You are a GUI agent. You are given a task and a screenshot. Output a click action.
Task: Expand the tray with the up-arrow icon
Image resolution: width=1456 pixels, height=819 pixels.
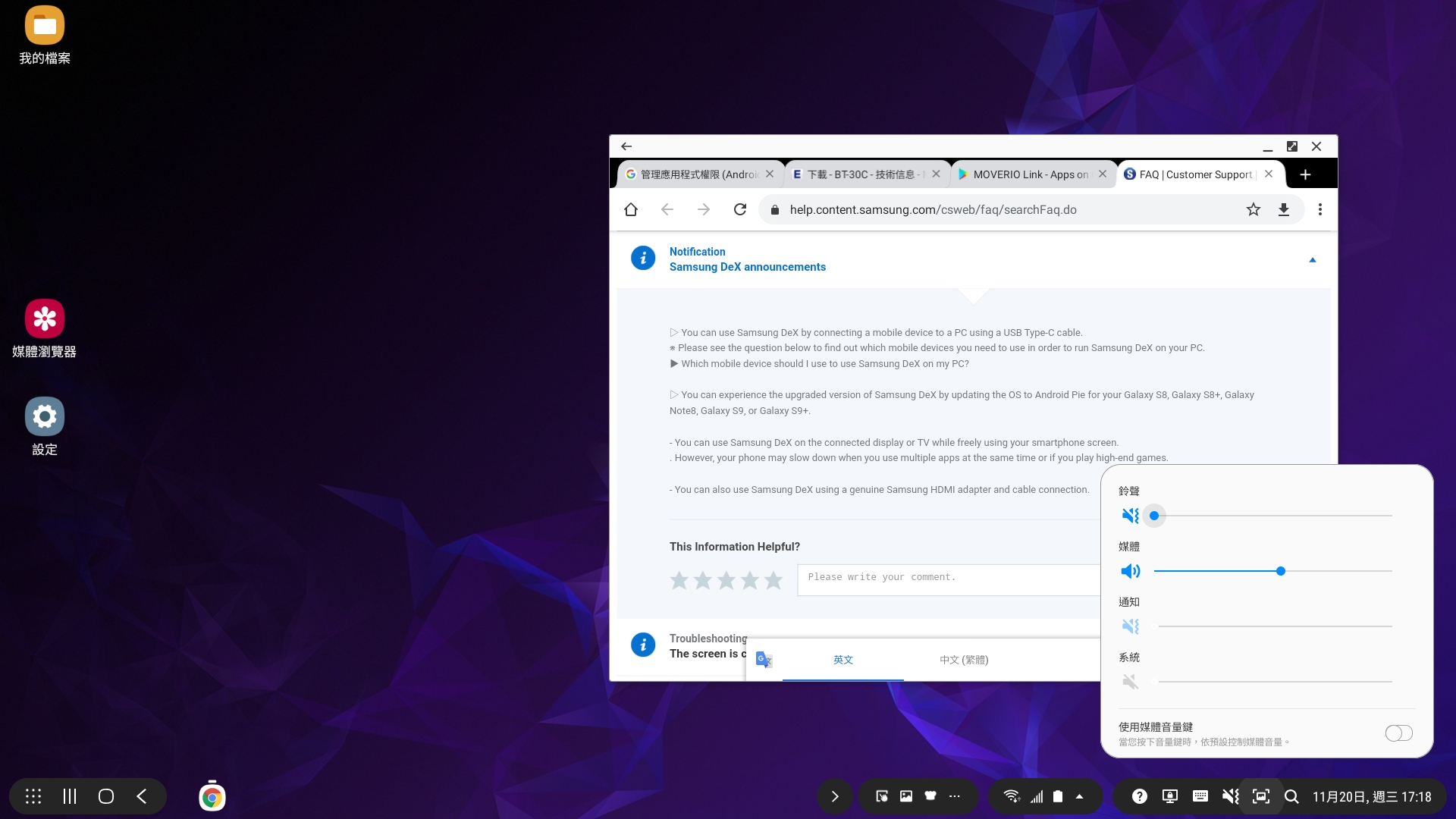point(1080,796)
